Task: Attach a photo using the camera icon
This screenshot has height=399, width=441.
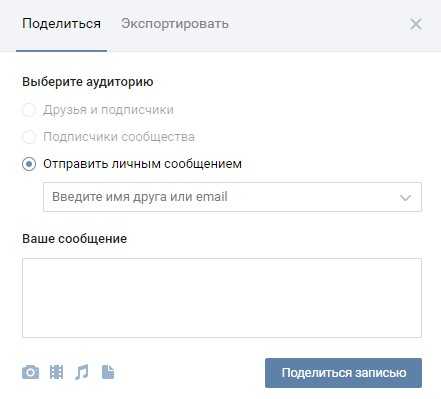Action: point(30,372)
